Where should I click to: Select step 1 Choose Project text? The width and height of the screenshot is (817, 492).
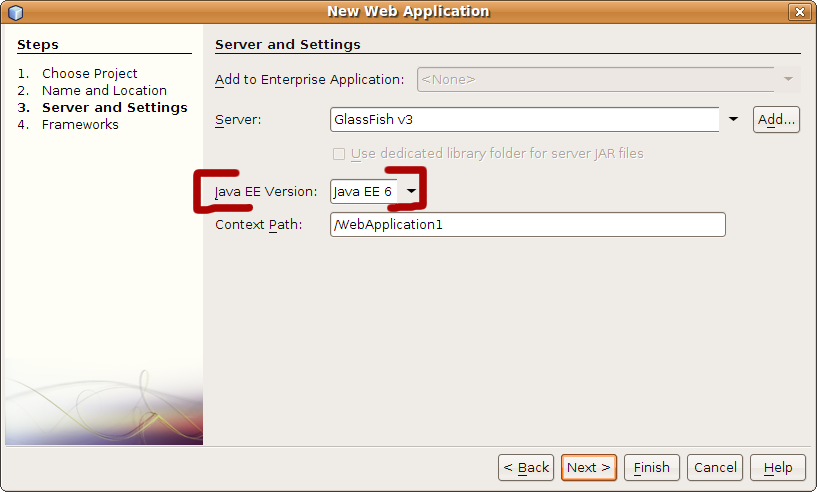tap(90, 73)
